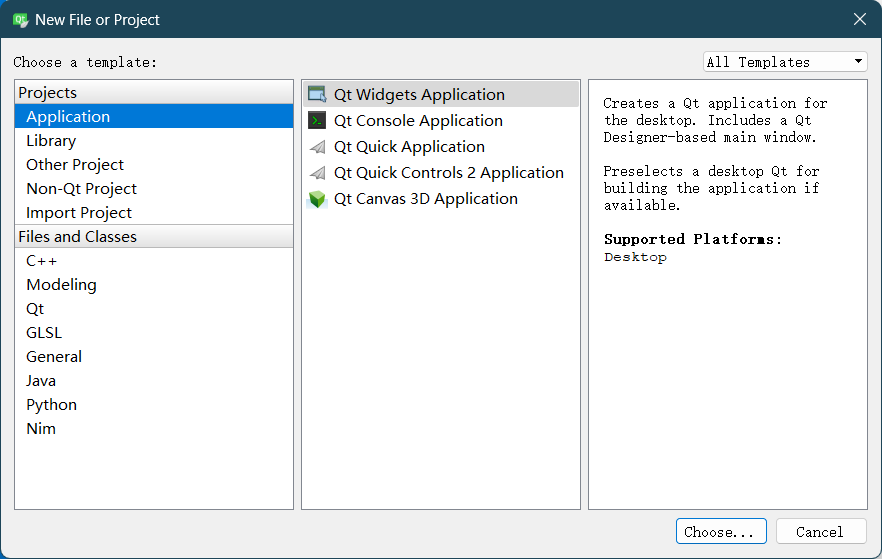Click the Qt Quick Application paper-plane icon
Viewport: 882px width, 559px height.
tap(317, 147)
